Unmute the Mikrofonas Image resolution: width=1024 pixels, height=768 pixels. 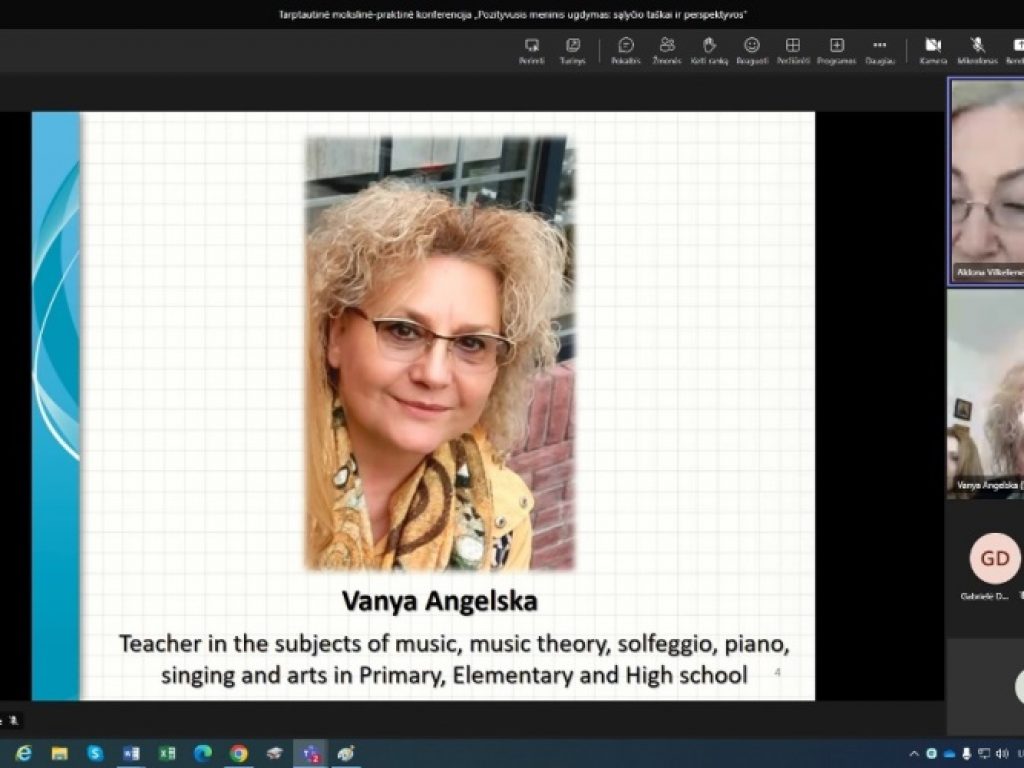(x=978, y=50)
